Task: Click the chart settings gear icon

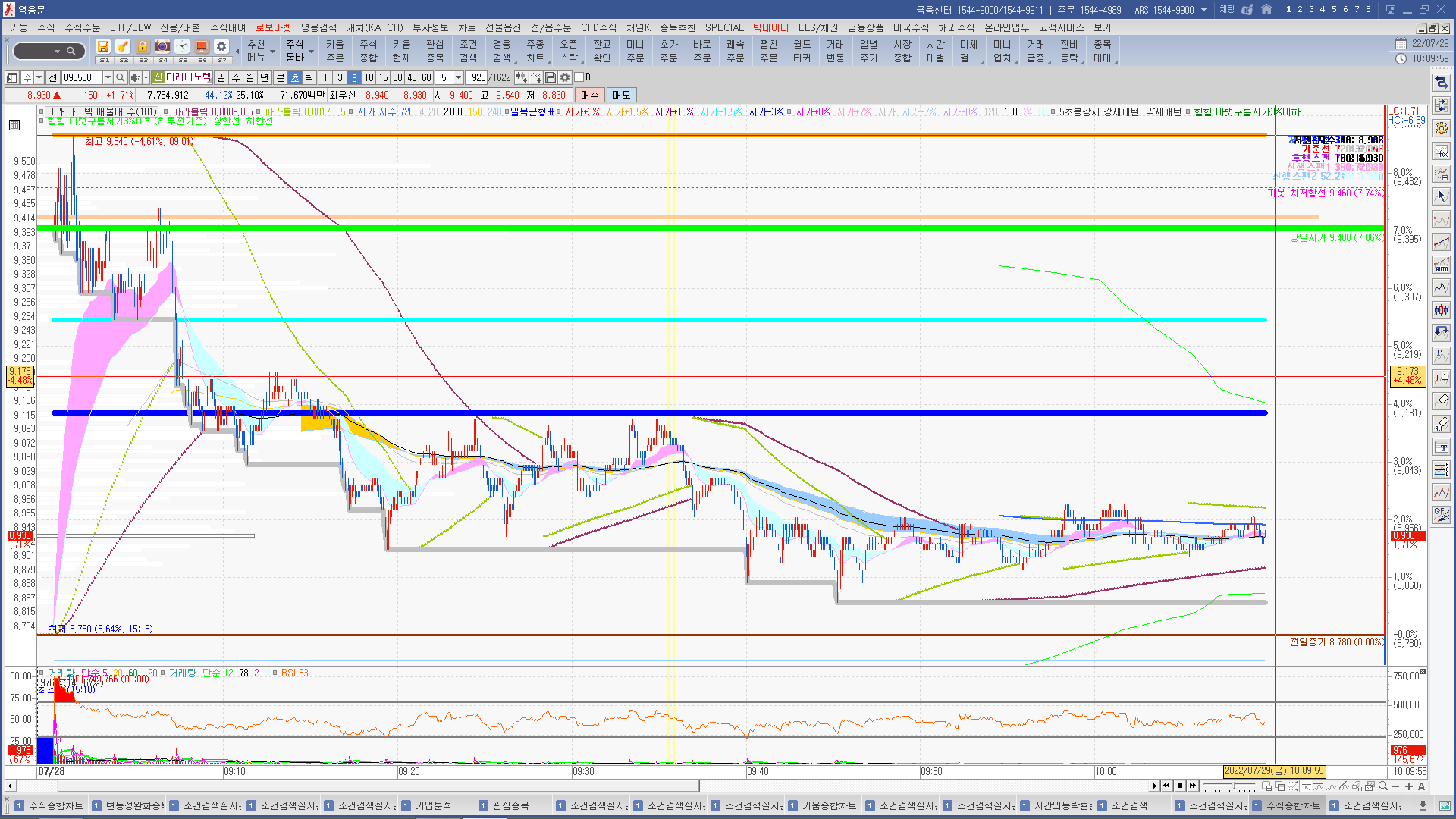Action: pyautogui.click(x=565, y=77)
